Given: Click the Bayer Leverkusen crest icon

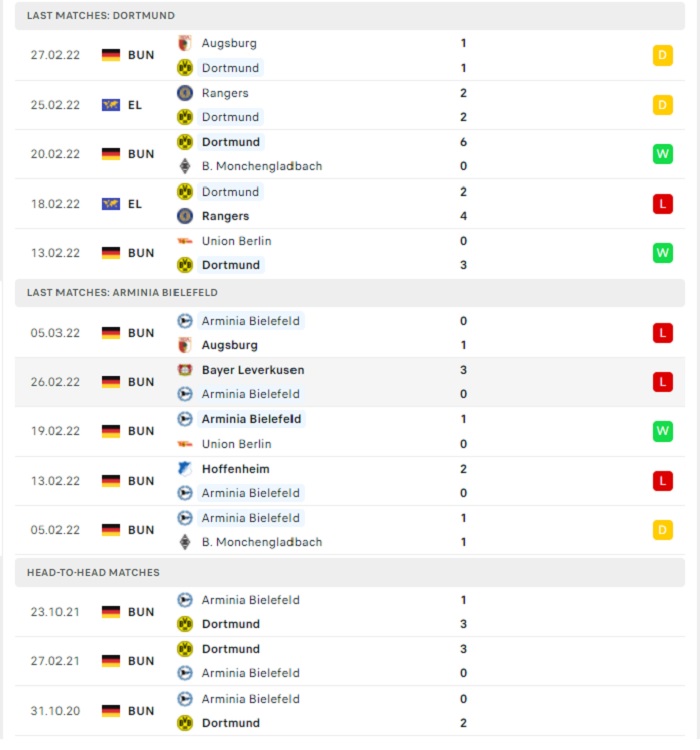Looking at the screenshot, I should point(185,370).
